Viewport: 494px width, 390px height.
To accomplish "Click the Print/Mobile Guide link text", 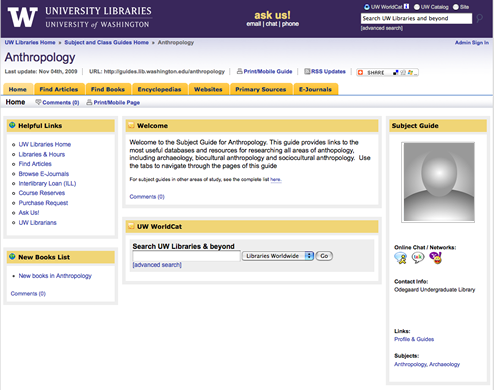I will tap(268, 71).
